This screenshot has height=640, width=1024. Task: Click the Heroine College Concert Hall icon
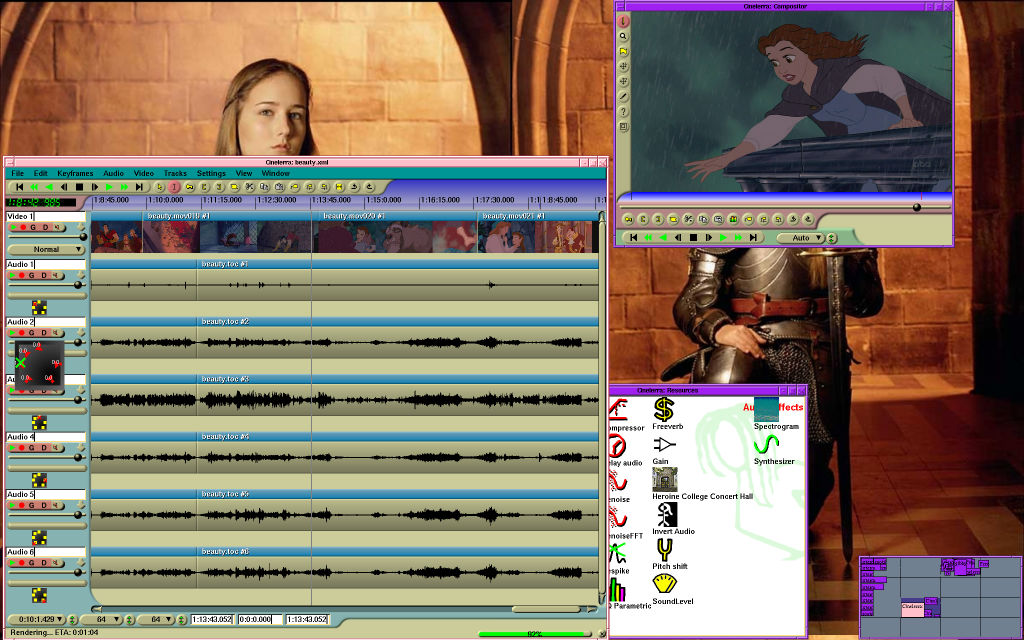tap(664, 478)
